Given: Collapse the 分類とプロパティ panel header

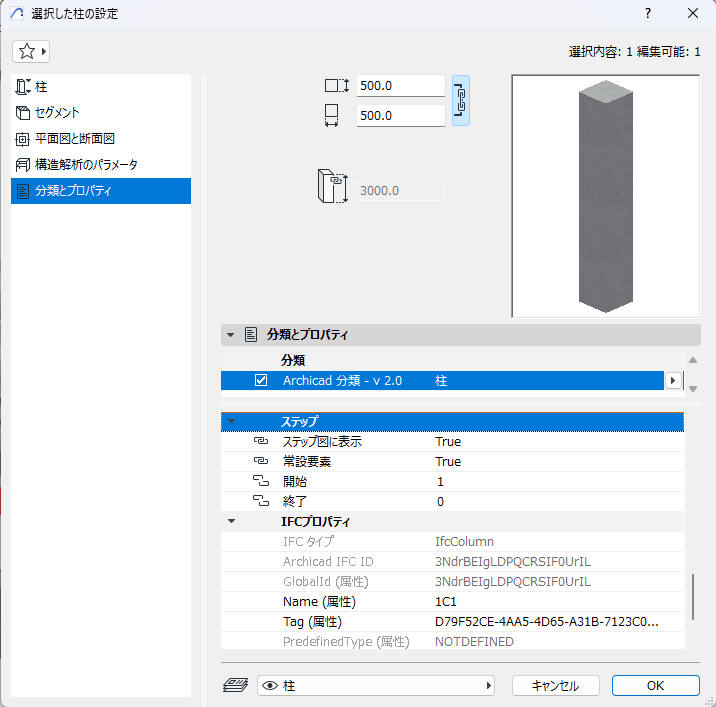Looking at the screenshot, I should 232,335.
